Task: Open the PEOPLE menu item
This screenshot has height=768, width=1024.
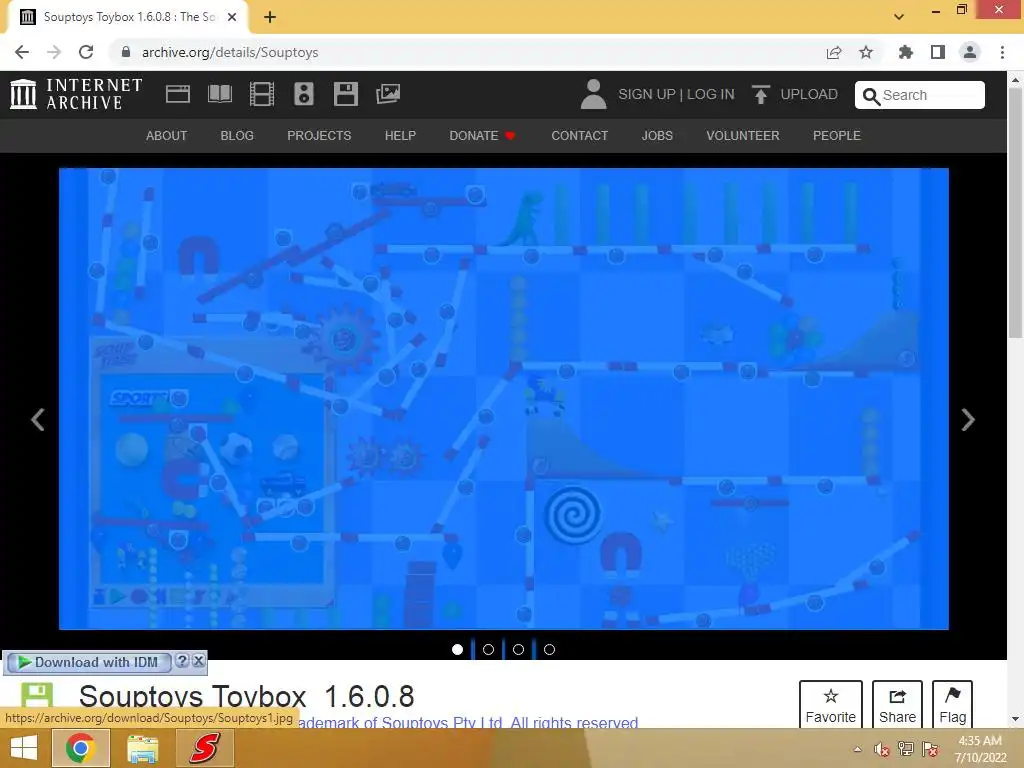Action: (x=837, y=136)
